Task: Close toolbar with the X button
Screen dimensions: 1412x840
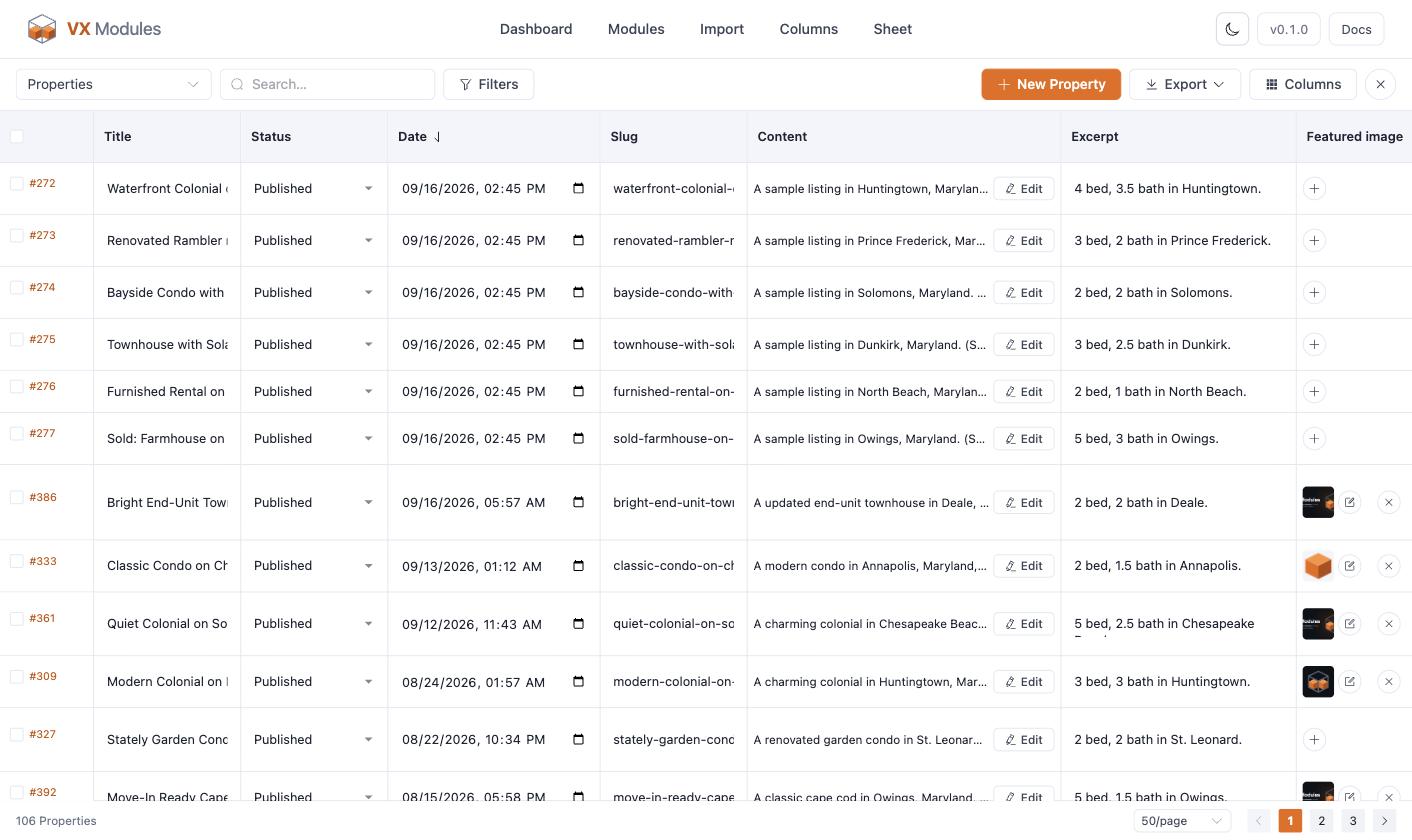Action: 1380,84
